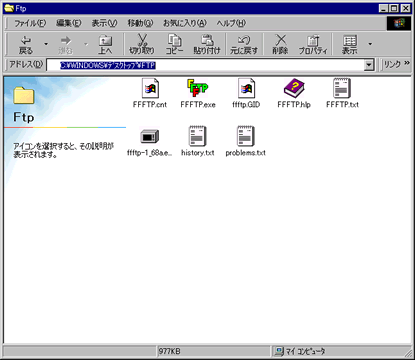Select the FFFTP.cnt file icon
Viewport: 415px width, 360px height.
click(x=150, y=88)
